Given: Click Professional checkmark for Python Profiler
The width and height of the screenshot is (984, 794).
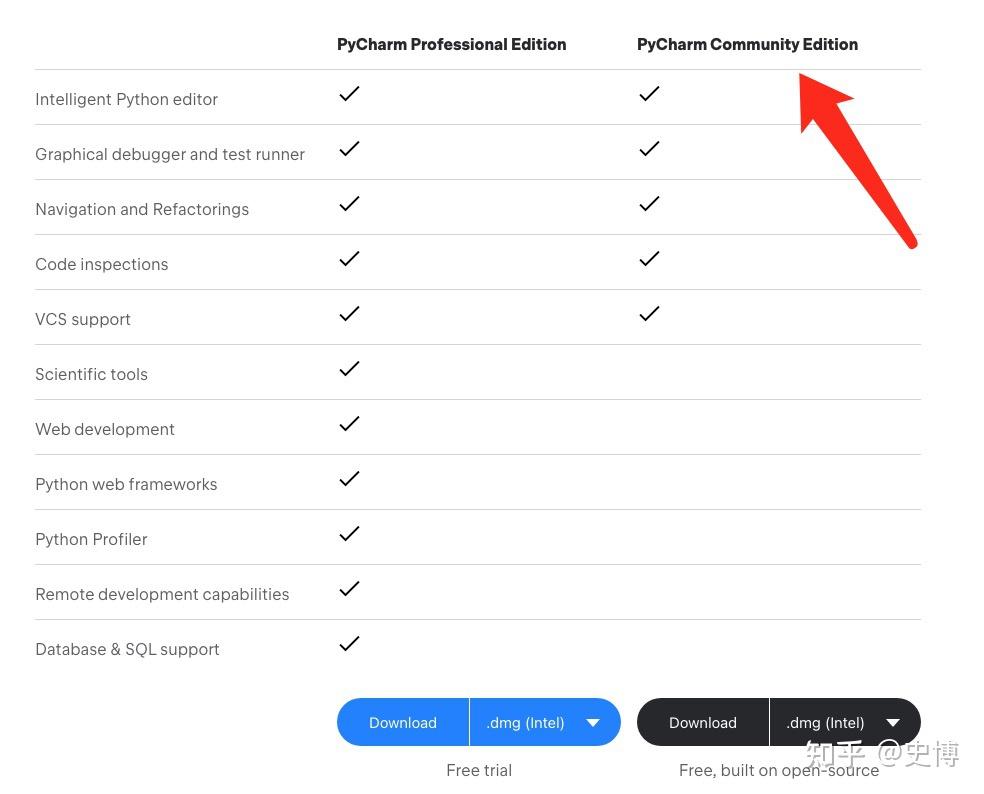Looking at the screenshot, I should pos(349,534).
